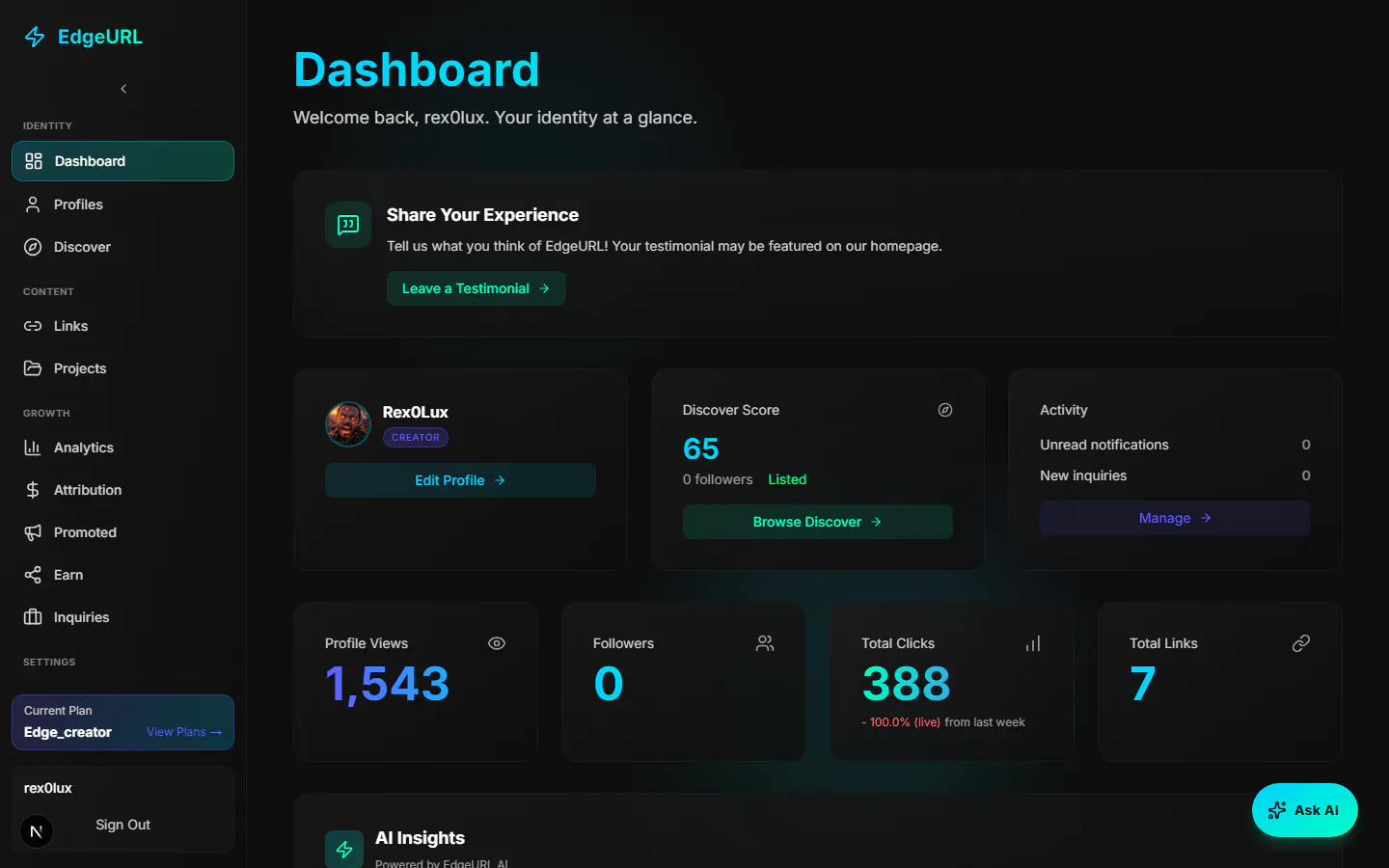This screenshot has width=1389, height=868.
Task: Click the compass icon in Discover Score card
Action: (945, 410)
